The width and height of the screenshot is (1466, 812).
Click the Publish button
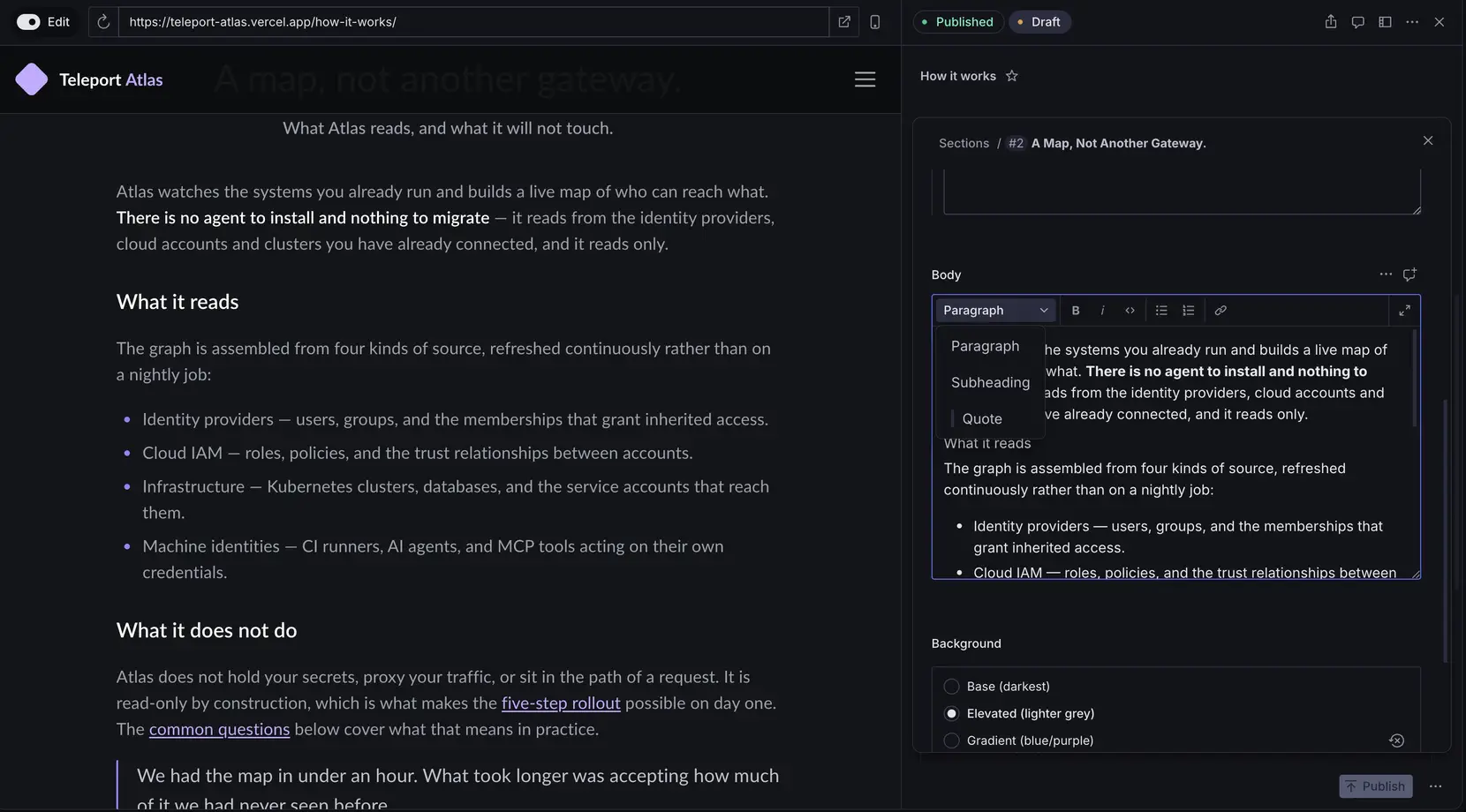click(1375, 786)
